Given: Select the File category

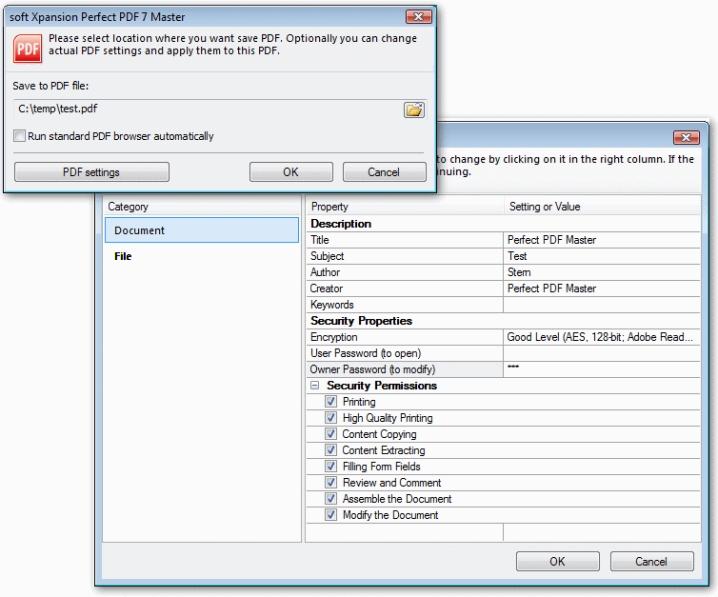Looking at the screenshot, I should click(123, 257).
